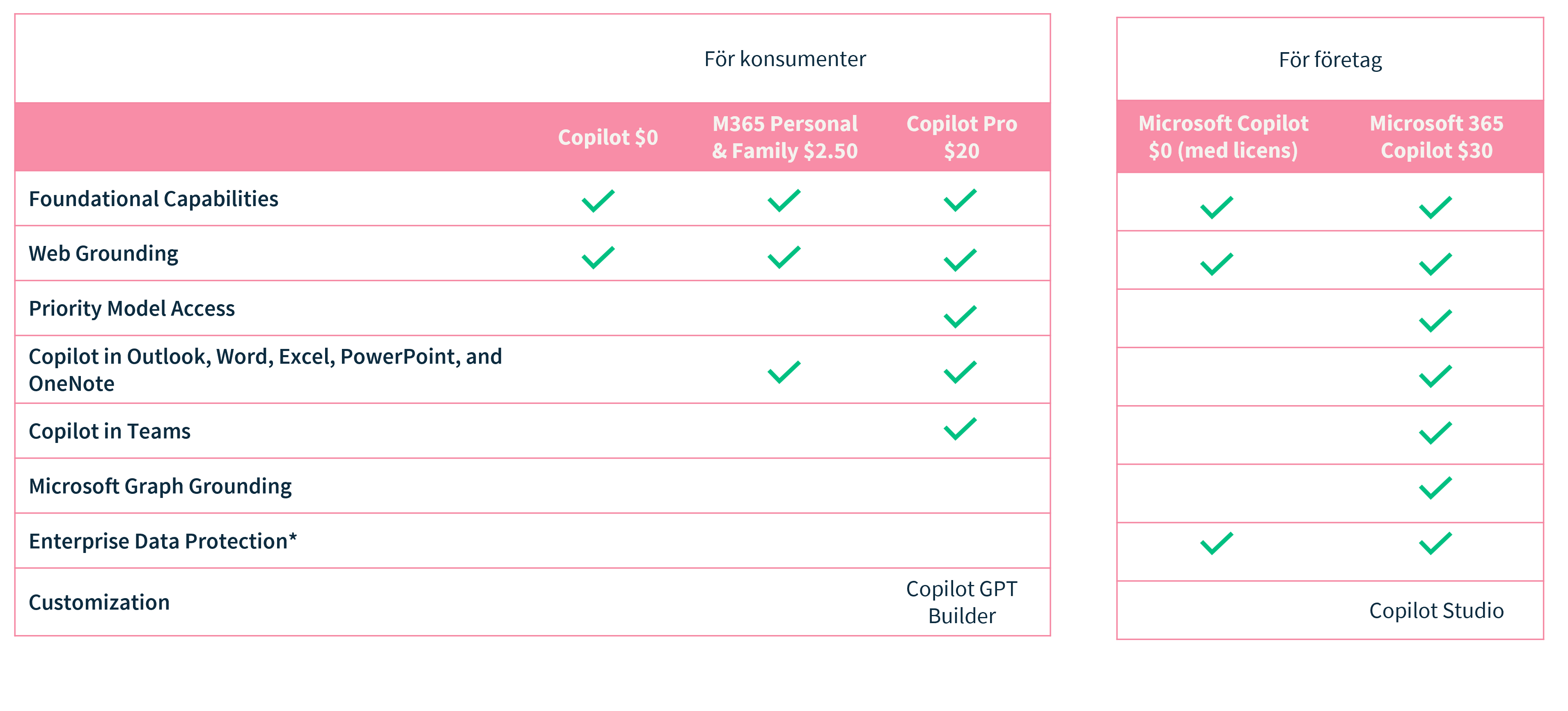The height and width of the screenshot is (711, 1568).
Task: Click bottommost checkmark under Microsoft Copilot $0 (med licens)
Action: click(x=1216, y=543)
